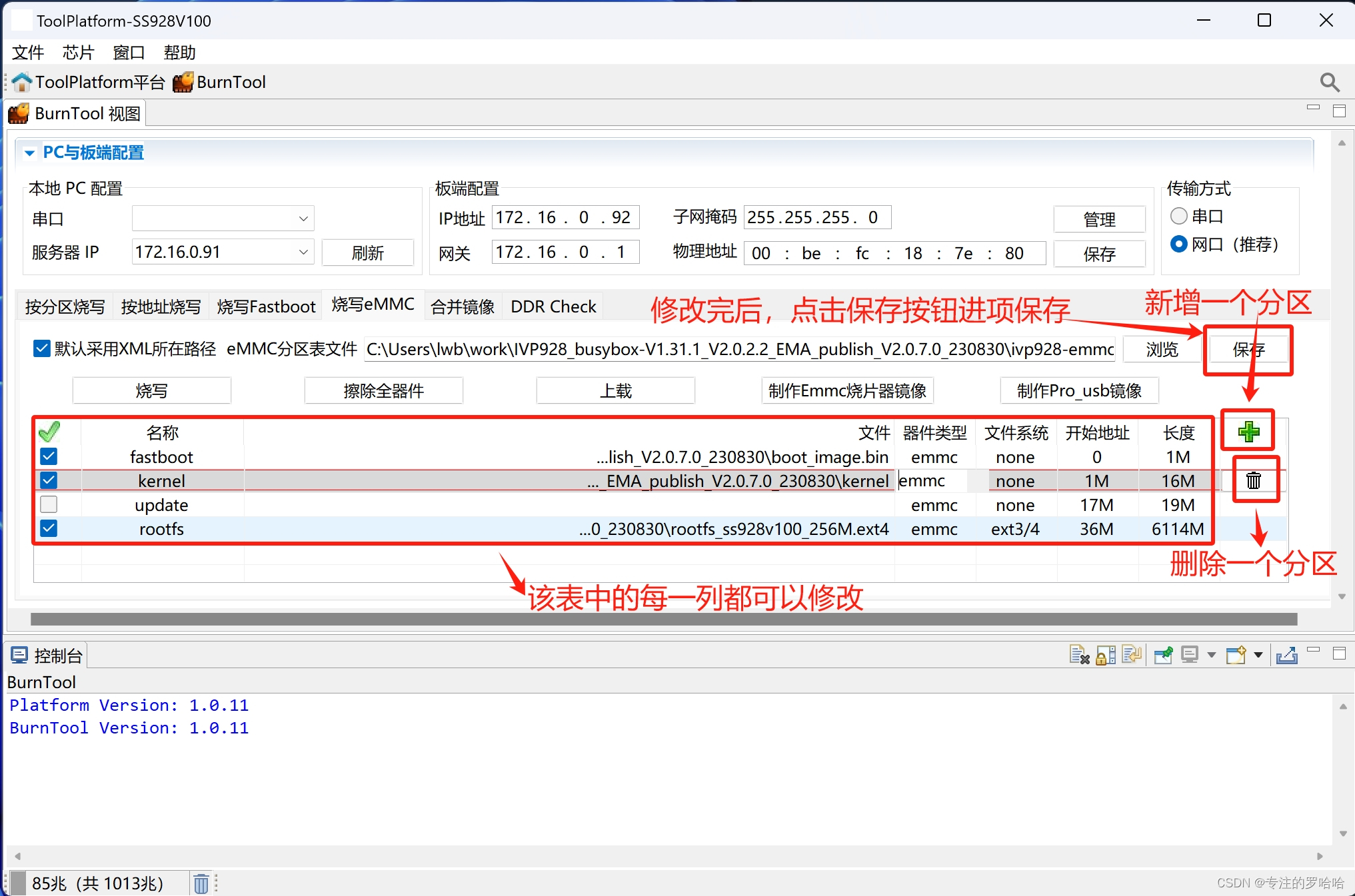Click 浏览 to browse partition file
The height and width of the screenshot is (896, 1355).
[1162, 349]
